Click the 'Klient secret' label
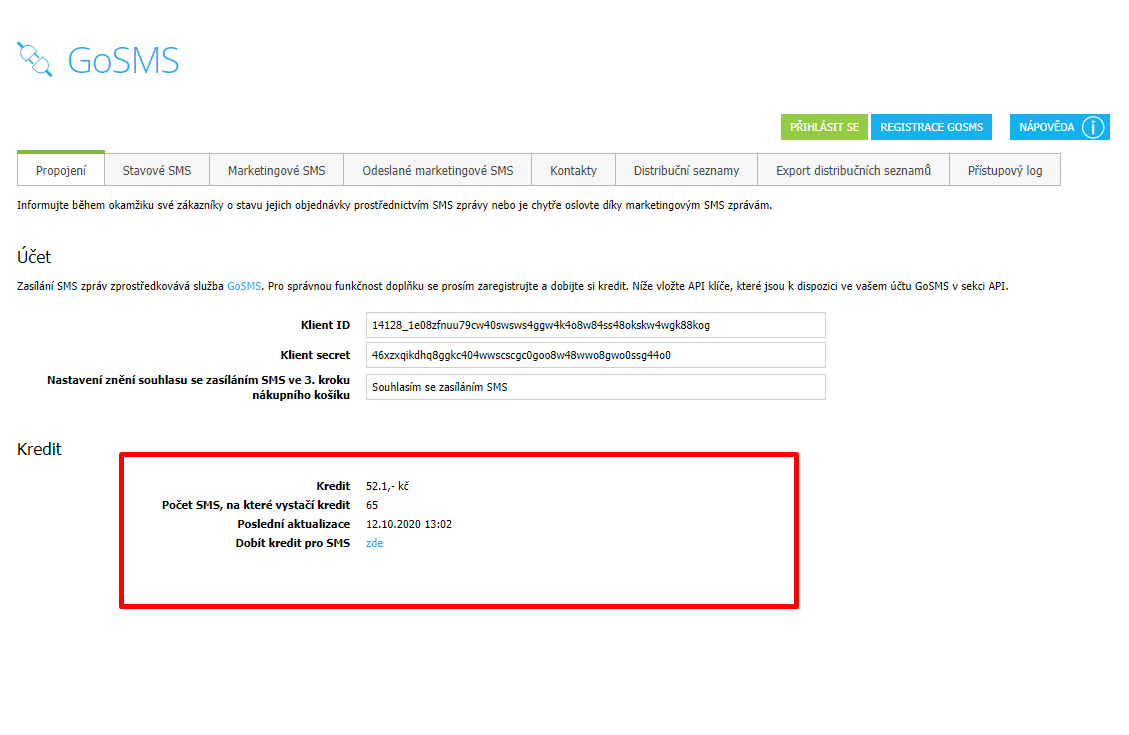This screenshot has height=735, width=1129. click(315, 355)
